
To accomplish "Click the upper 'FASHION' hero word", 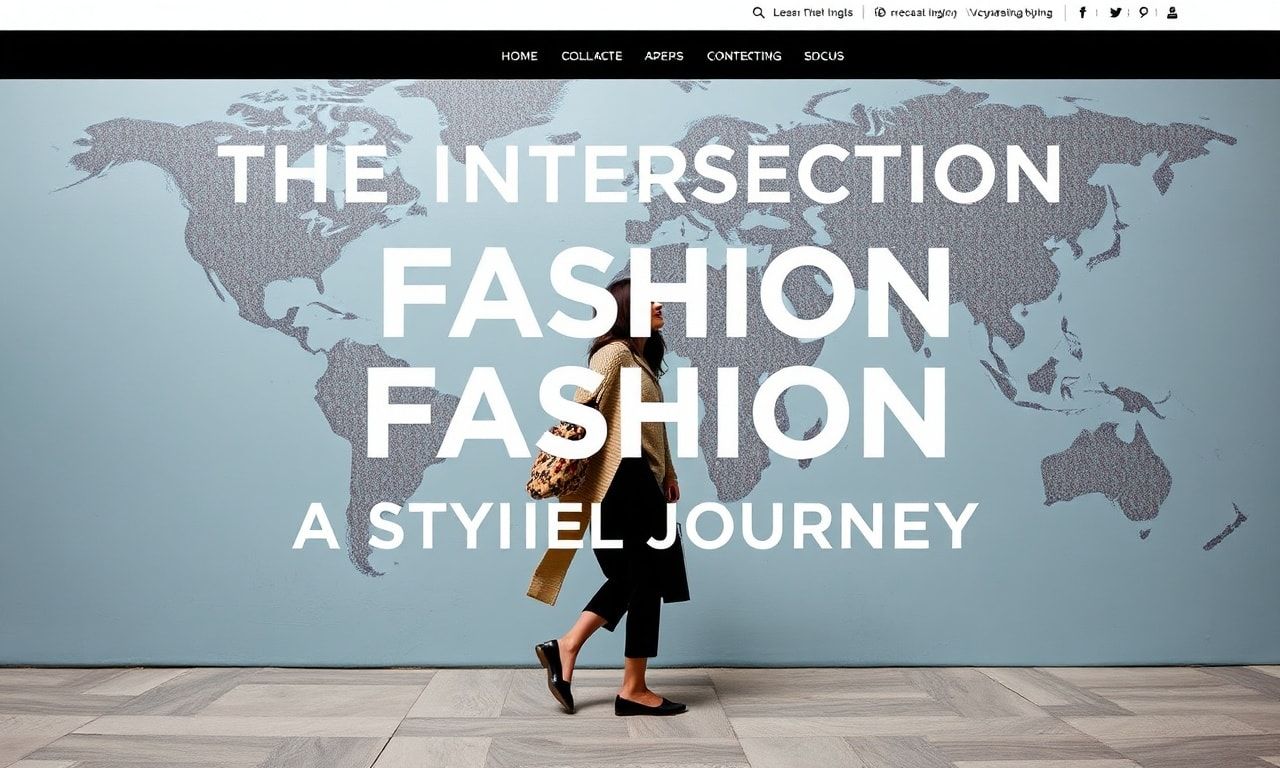I will point(665,292).
